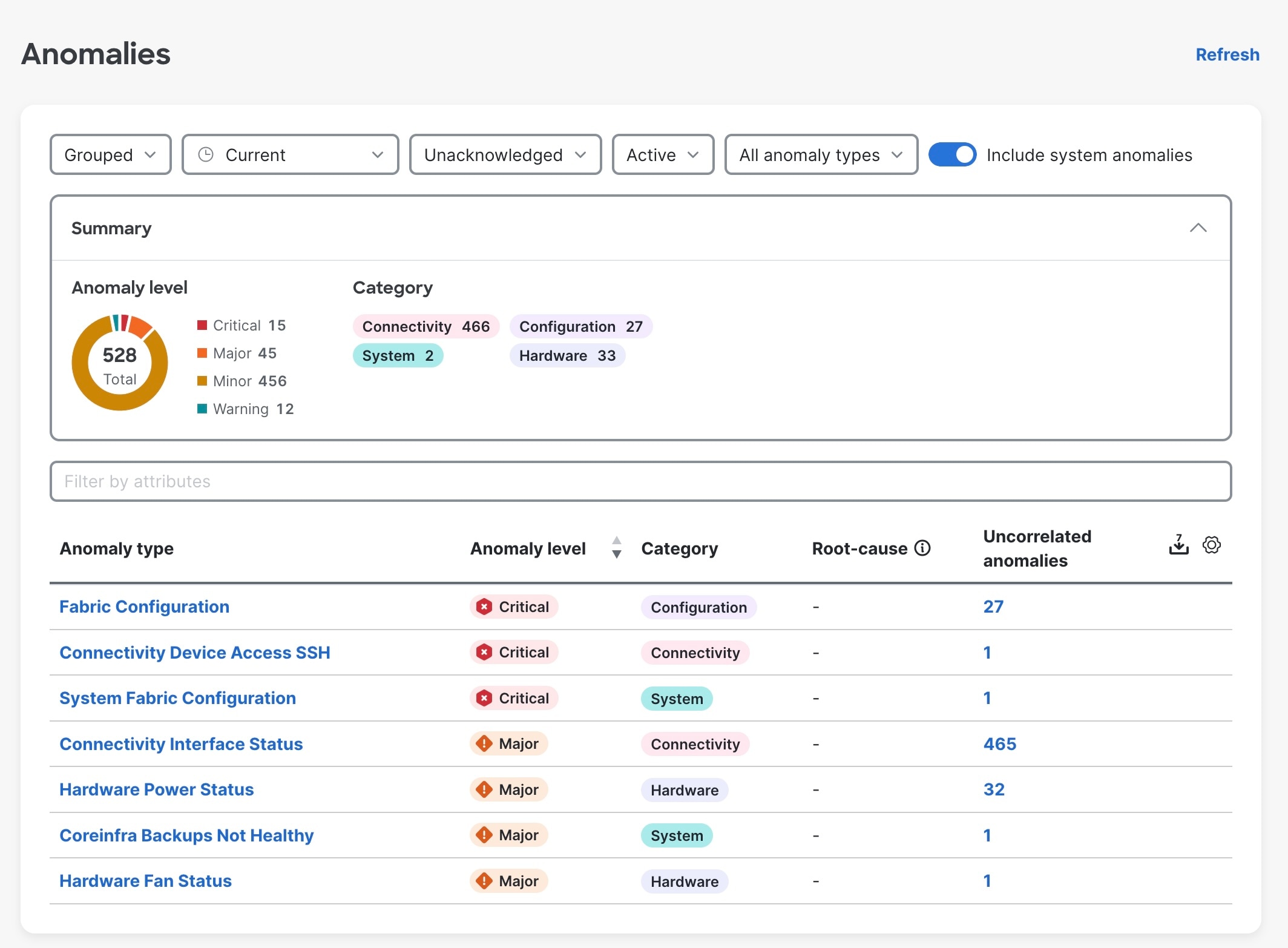Click Major icon on Hardware Power Status row

coord(484,789)
